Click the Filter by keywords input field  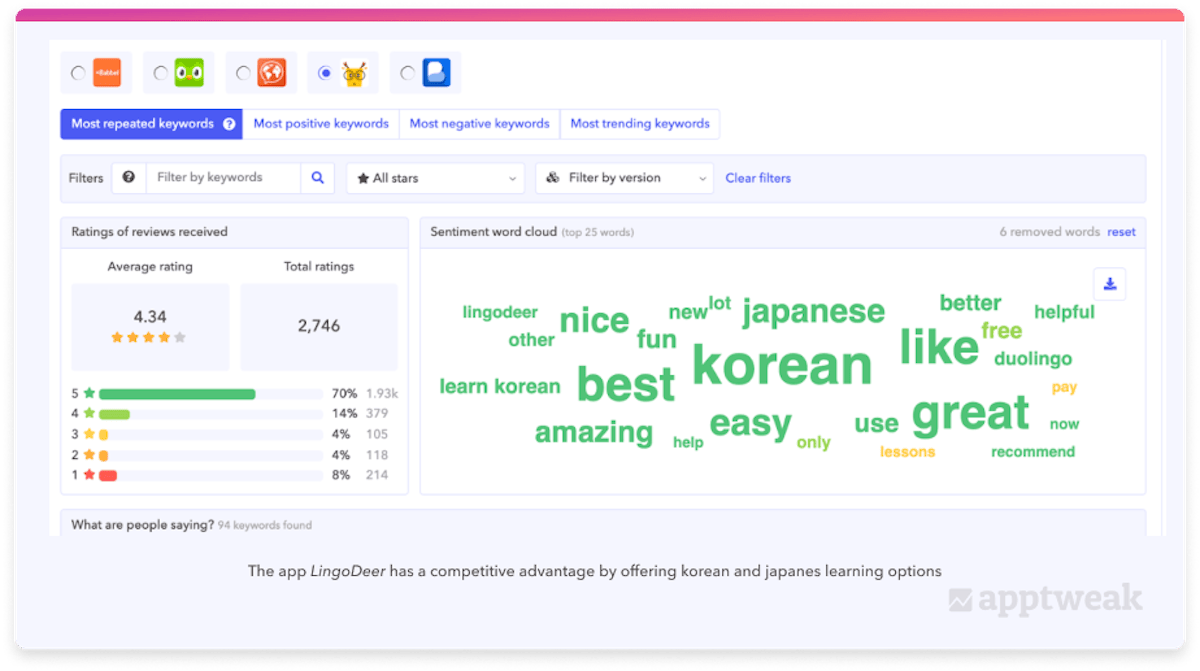coord(222,178)
